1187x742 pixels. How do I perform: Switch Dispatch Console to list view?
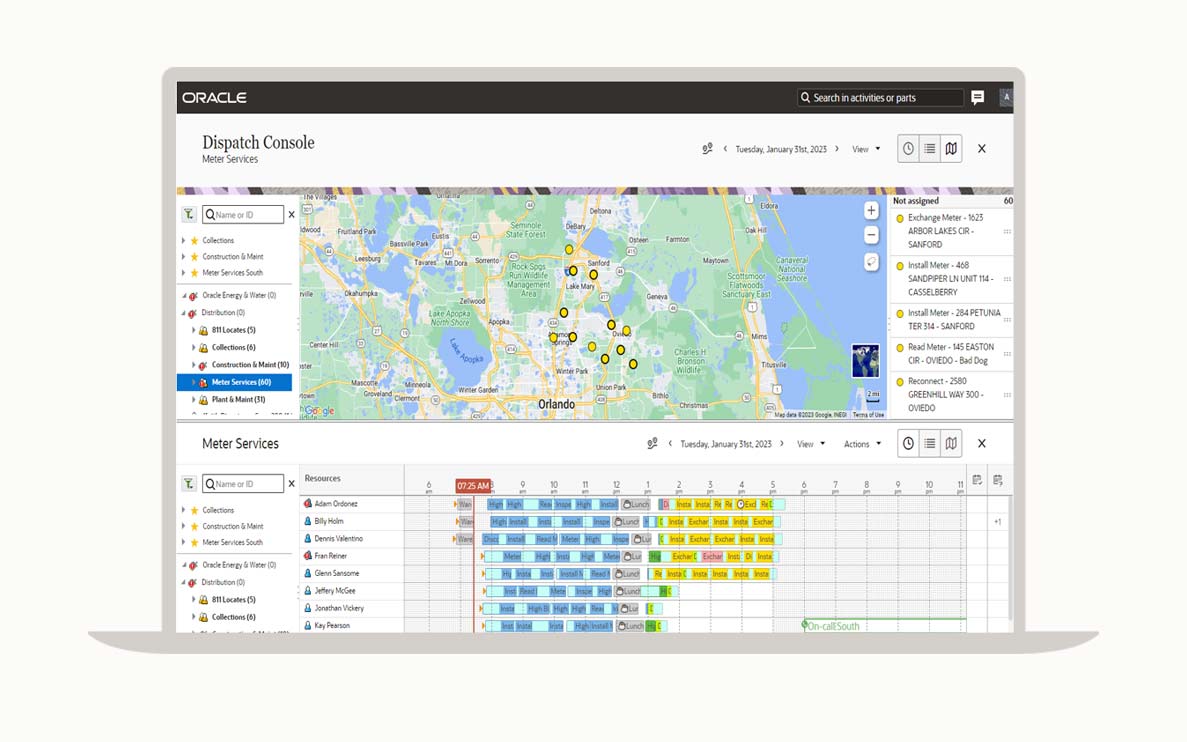[929, 149]
